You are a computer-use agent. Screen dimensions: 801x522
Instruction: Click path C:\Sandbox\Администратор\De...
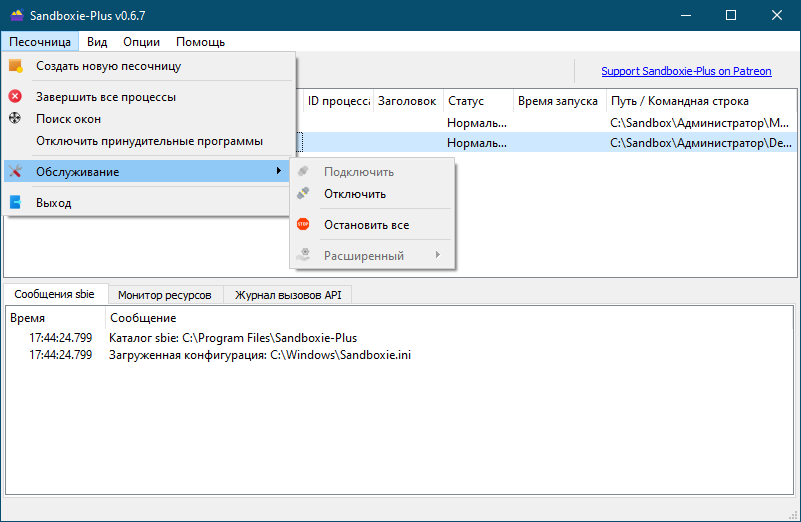coord(701,144)
